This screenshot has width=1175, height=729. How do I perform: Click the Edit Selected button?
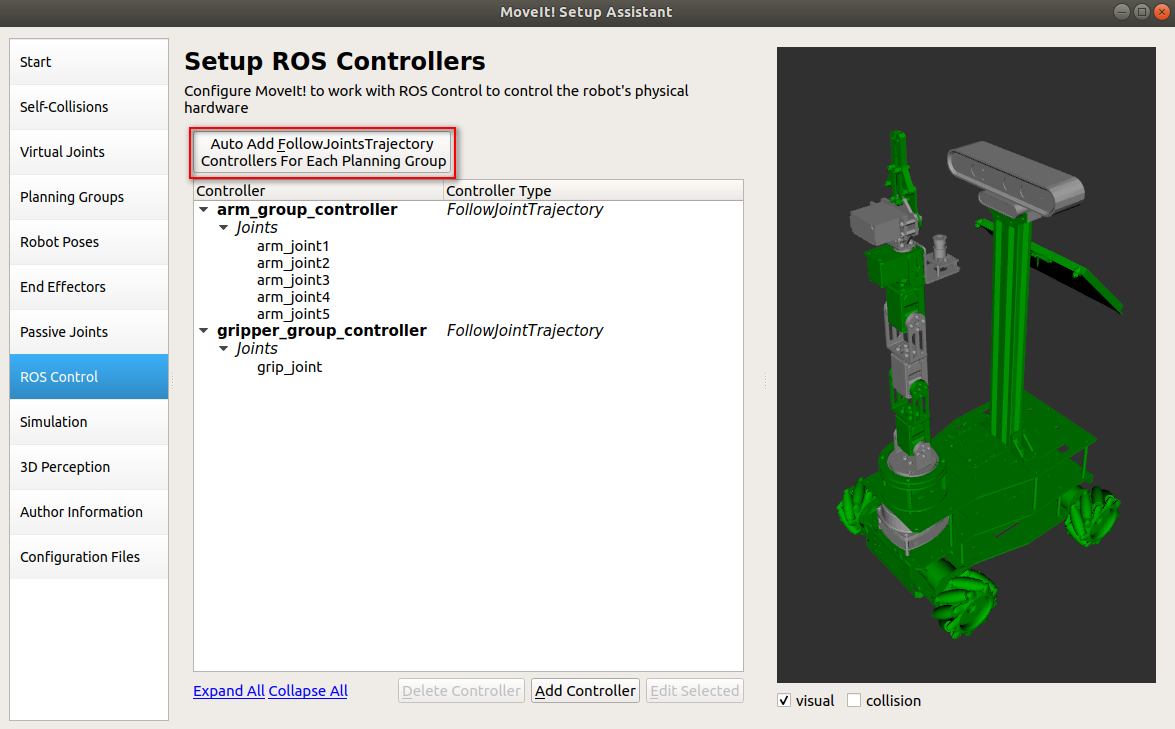[x=695, y=691]
